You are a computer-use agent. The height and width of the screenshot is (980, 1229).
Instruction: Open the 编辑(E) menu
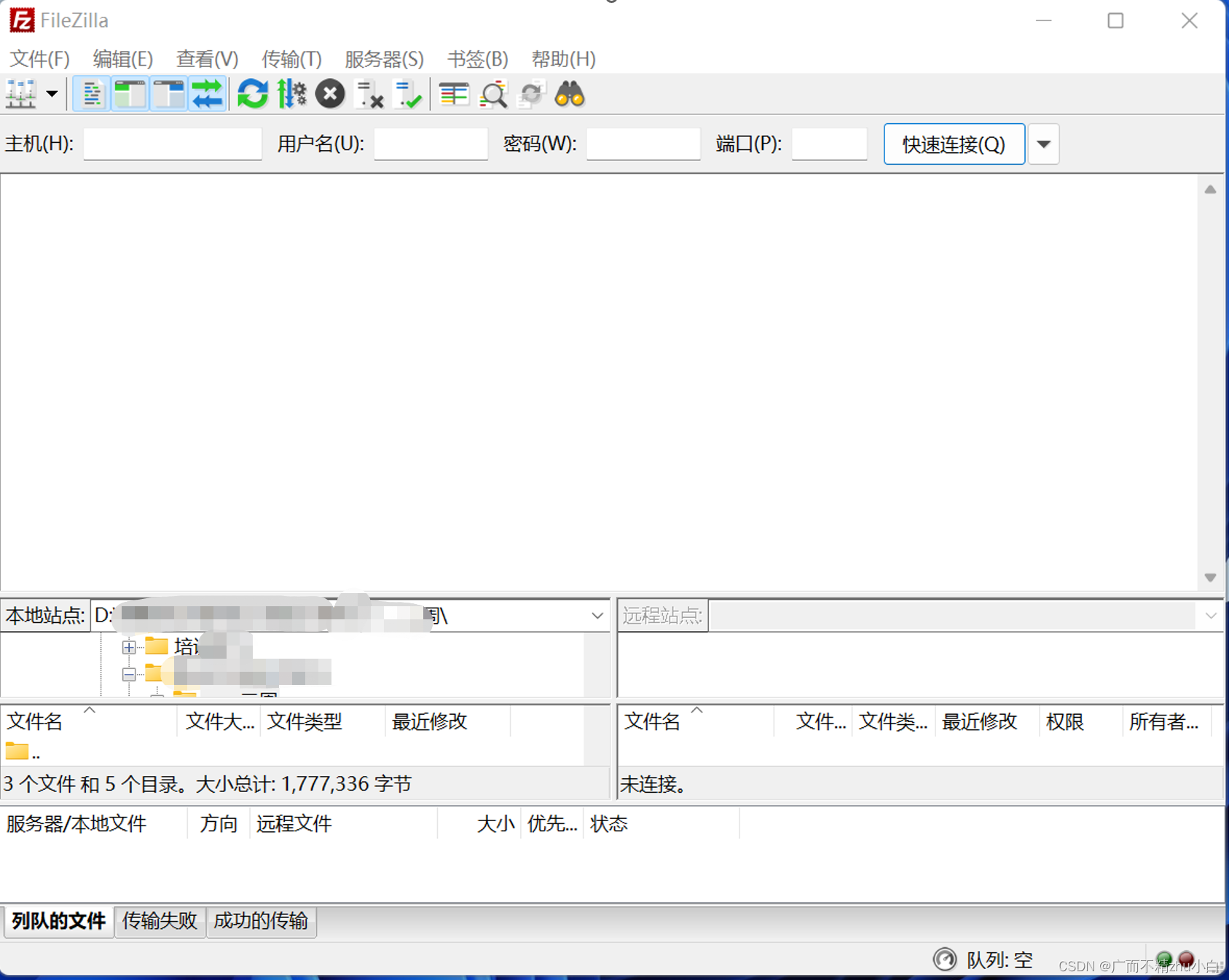[123, 59]
